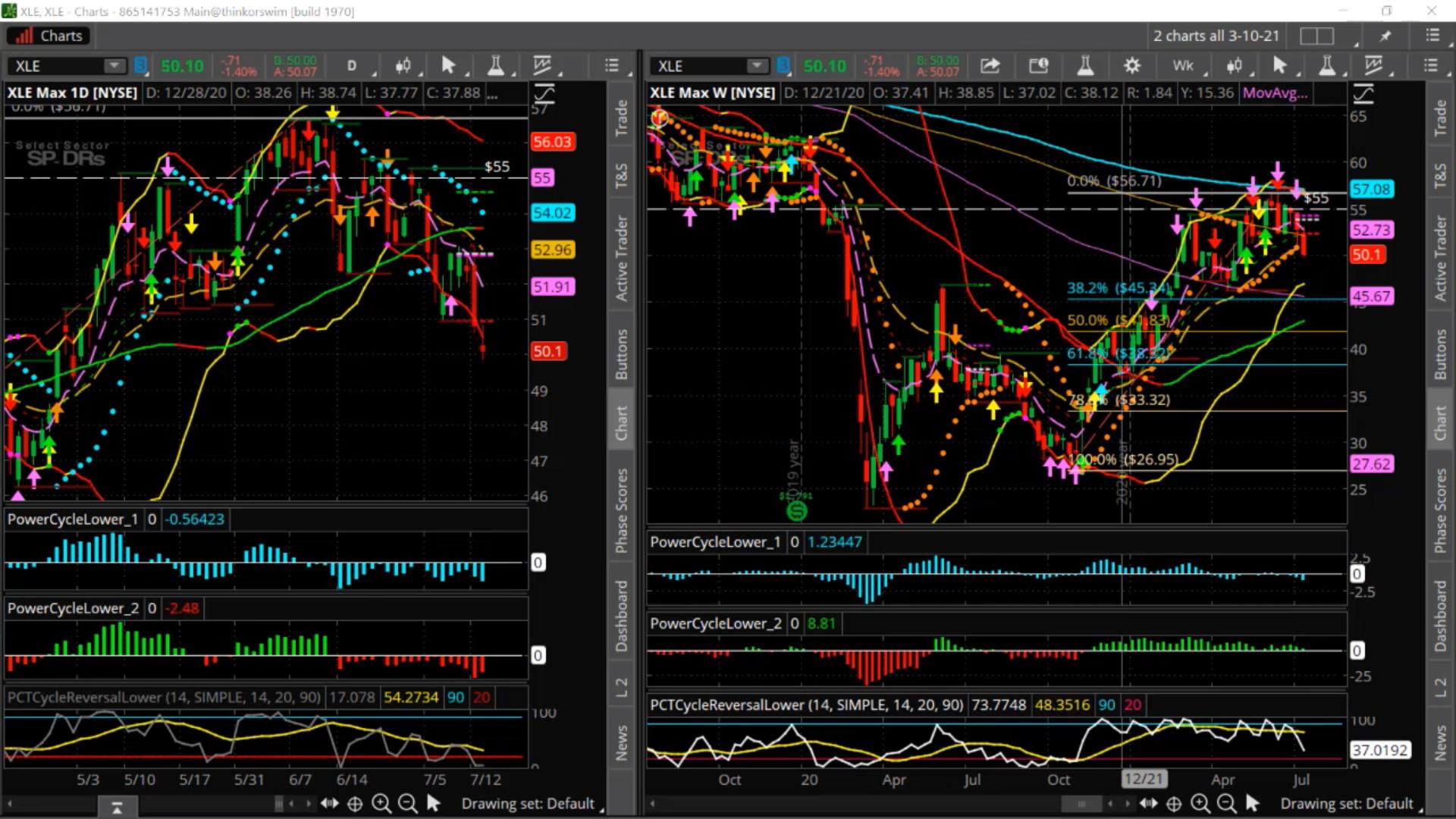
Task: Open right chart candlestick style menu
Action: point(1235,66)
